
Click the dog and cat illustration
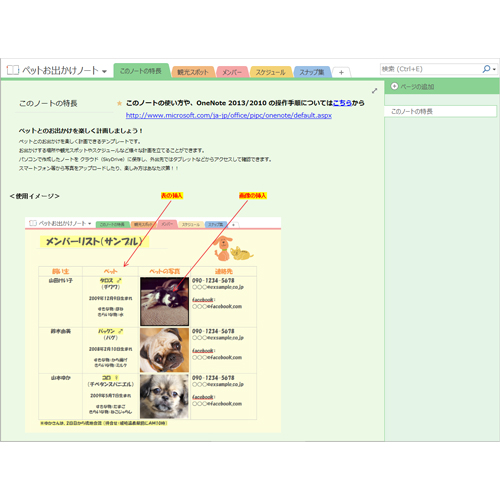[x=233, y=248]
